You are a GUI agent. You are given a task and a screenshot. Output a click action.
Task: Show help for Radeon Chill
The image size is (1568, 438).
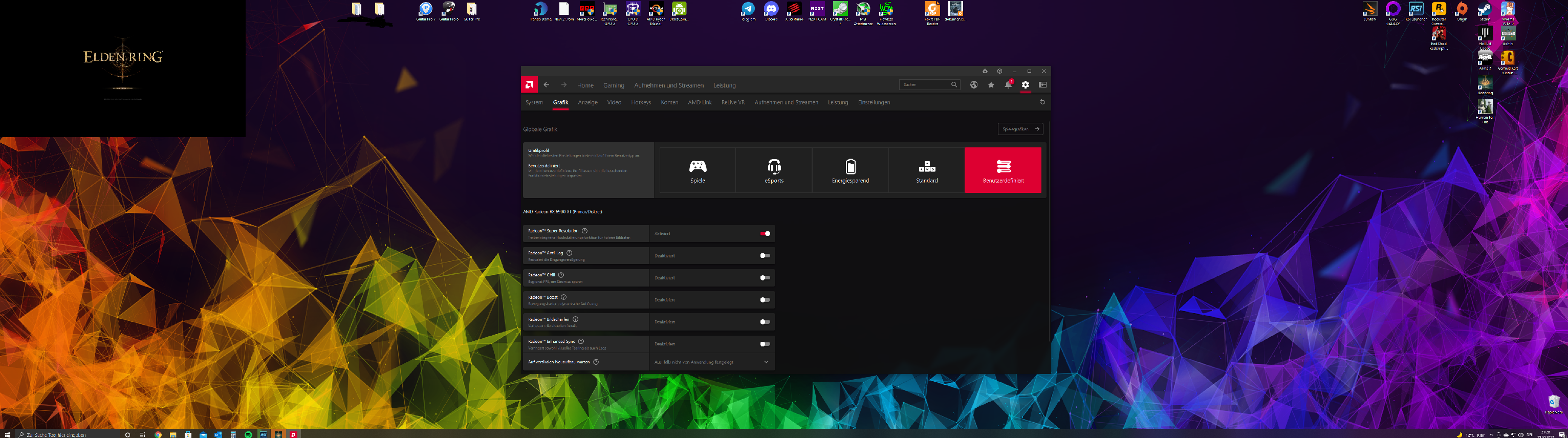(x=560, y=275)
